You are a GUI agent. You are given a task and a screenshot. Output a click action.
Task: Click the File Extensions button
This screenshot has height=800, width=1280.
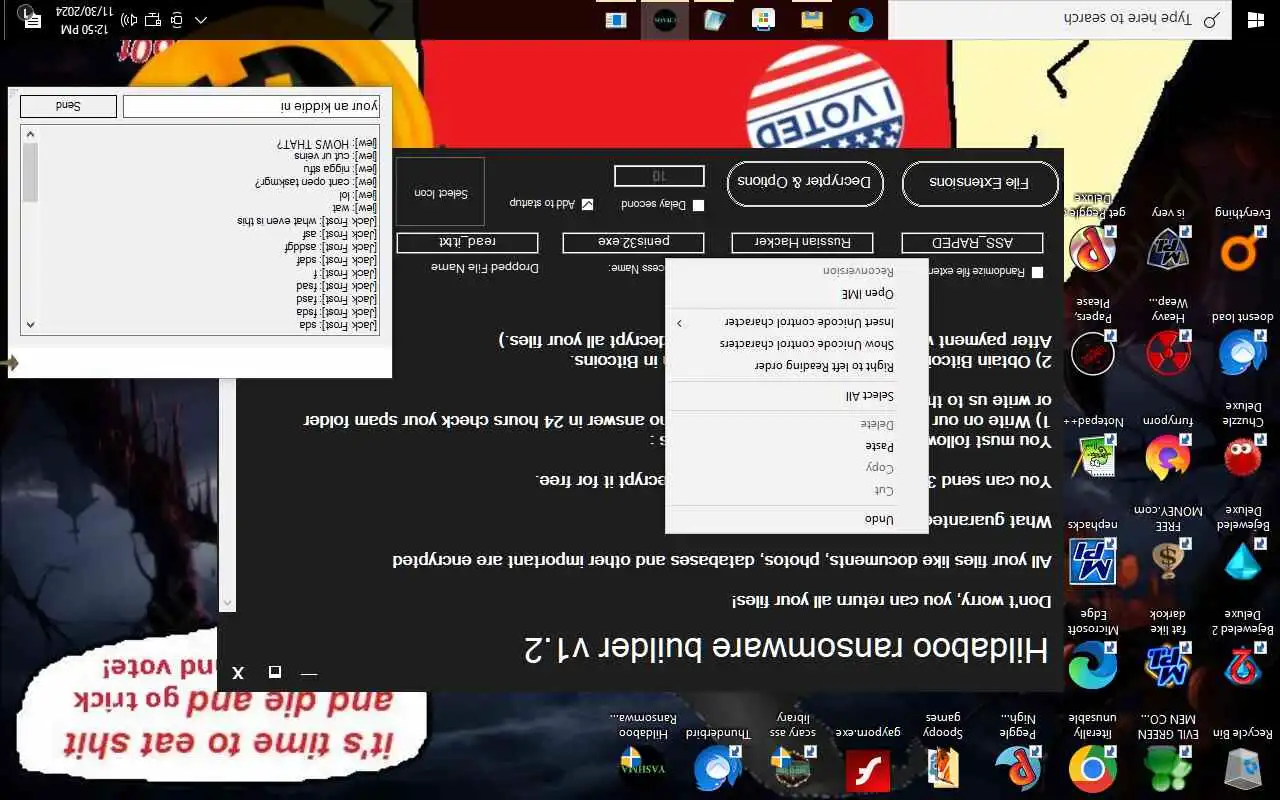coord(980,183)
